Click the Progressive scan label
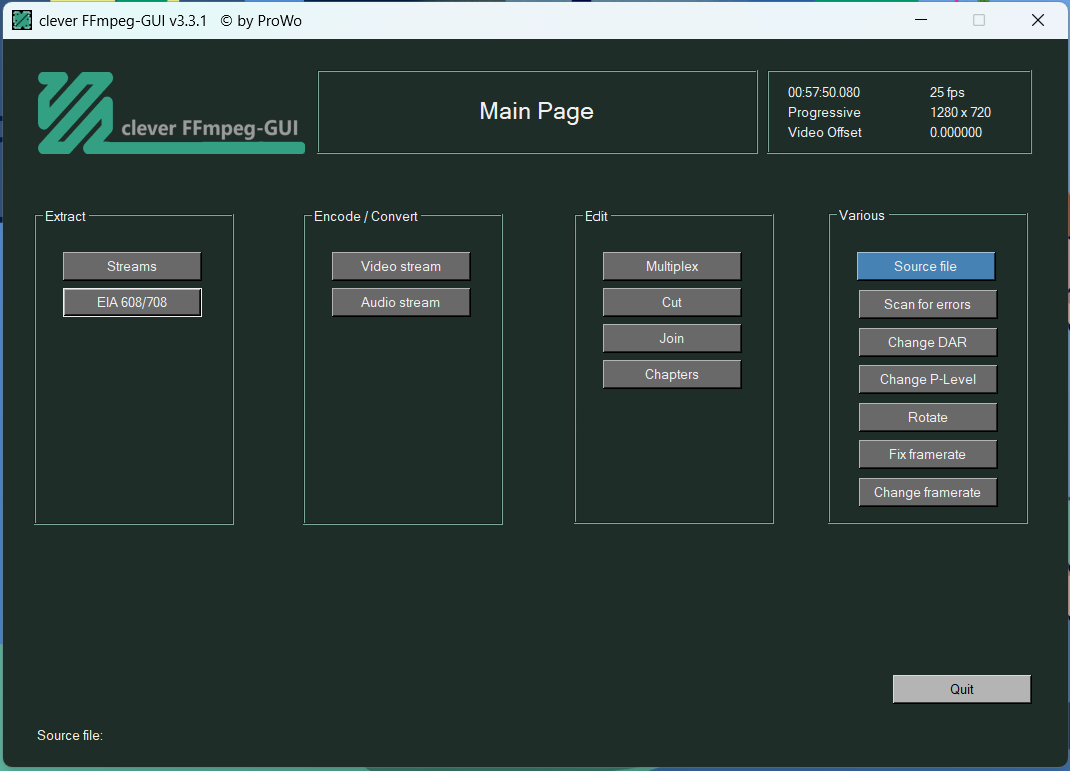The image size is (1070, 771). [824, 113]
